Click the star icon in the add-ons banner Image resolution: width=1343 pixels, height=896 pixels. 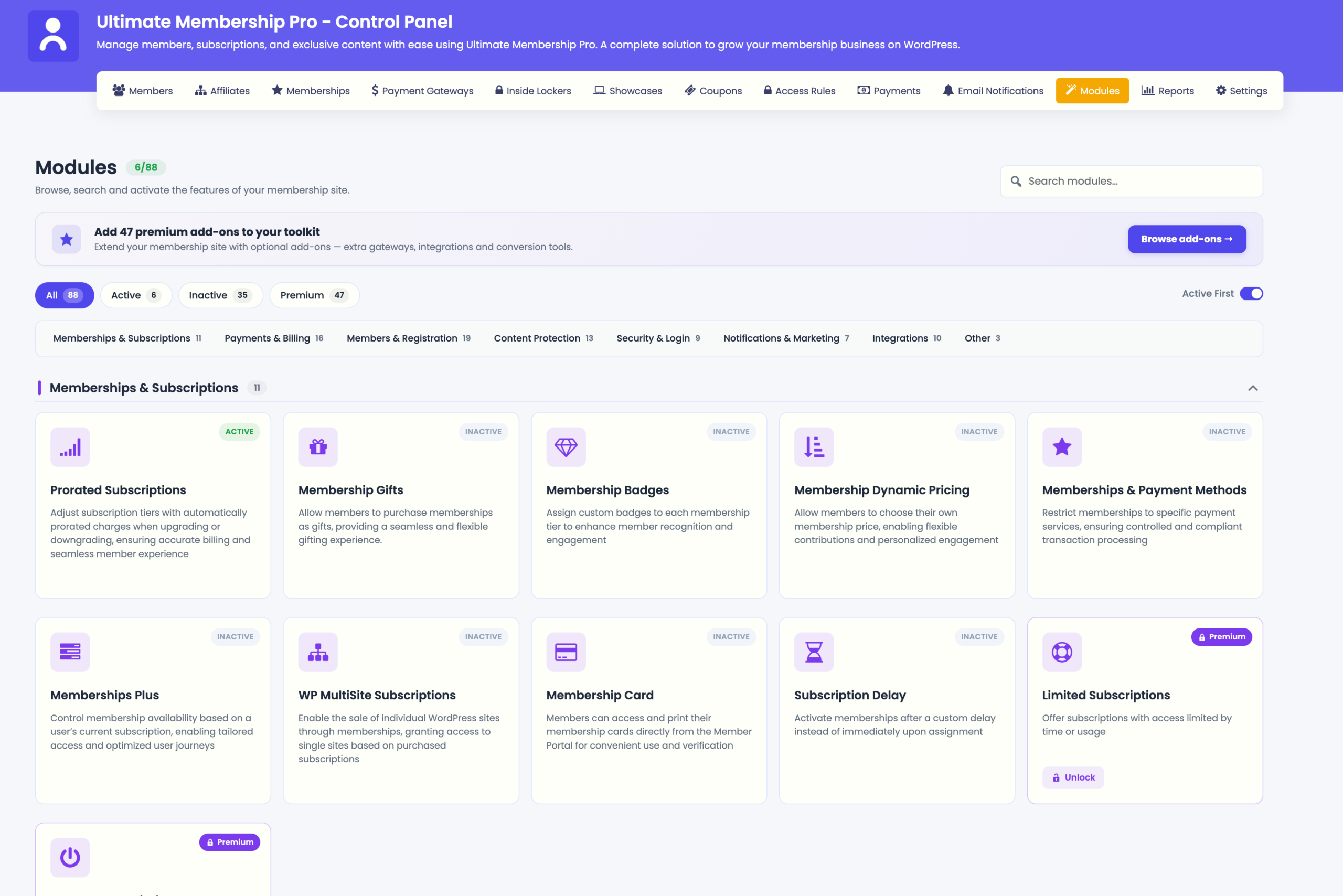pyautogui.click(x=66, y=239)
